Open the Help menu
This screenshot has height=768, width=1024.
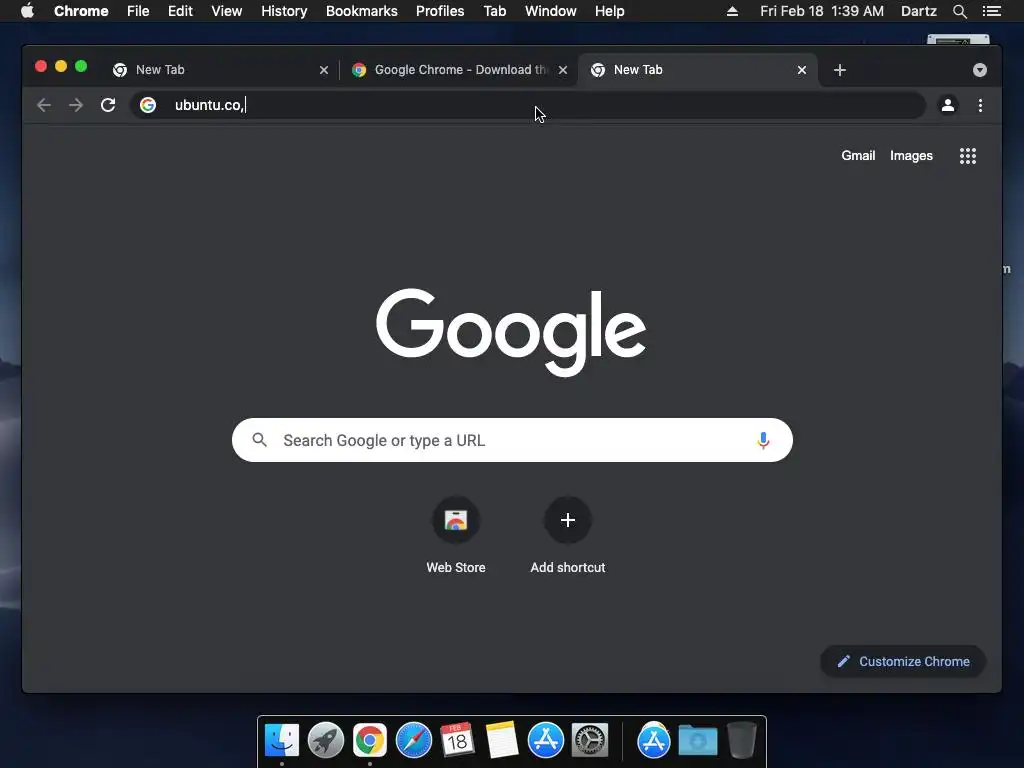coord(609,11)
